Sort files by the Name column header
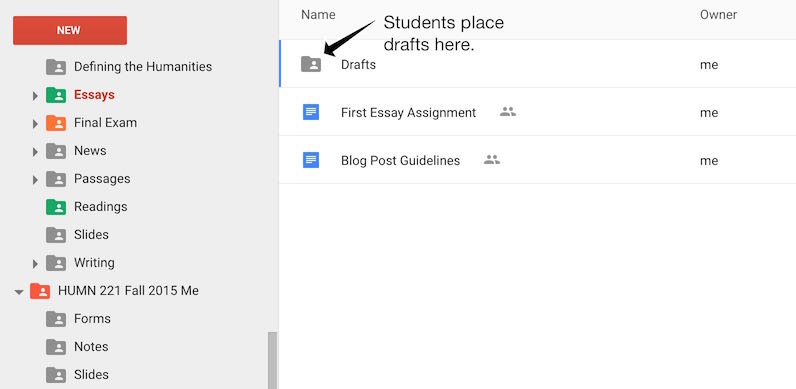 318,15
